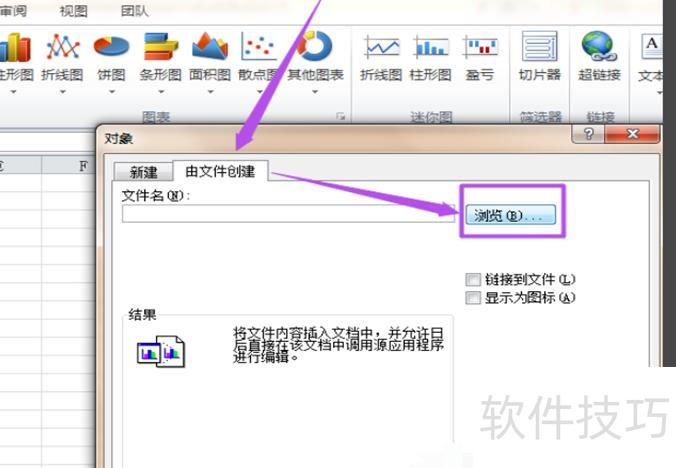Open the help button of 对象 dialog
Viewport: 676px width, 468px height.
tap(588, 134)
